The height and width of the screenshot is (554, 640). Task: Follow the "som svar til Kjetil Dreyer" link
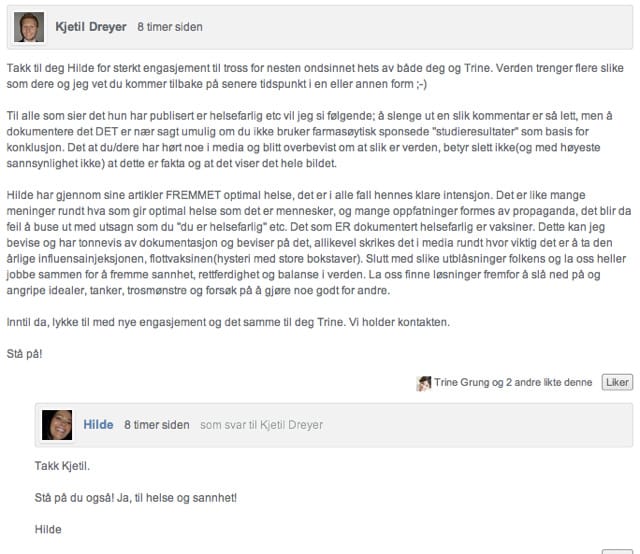coord(261,424)
